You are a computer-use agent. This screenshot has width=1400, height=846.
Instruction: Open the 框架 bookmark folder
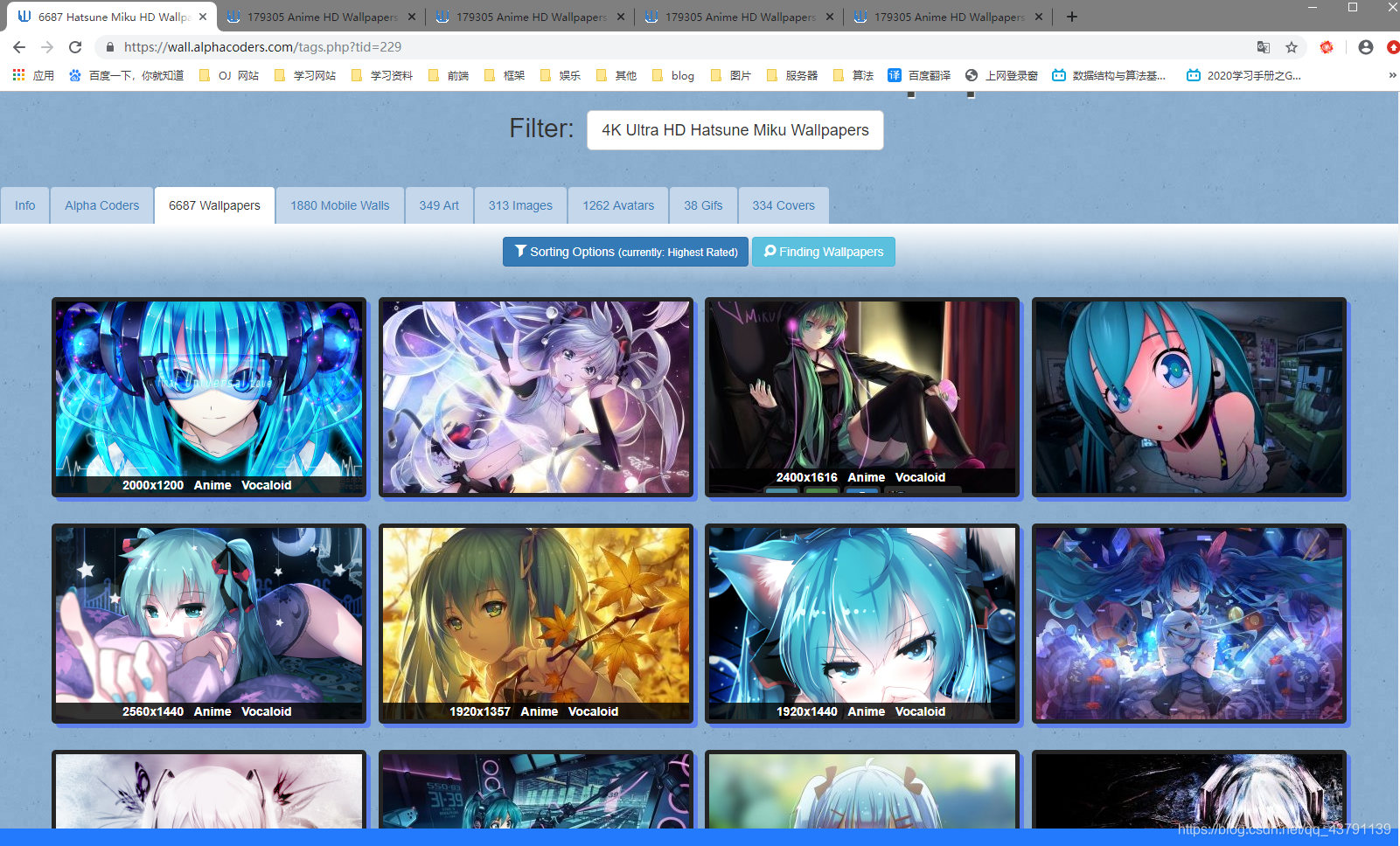coord(505,76)
